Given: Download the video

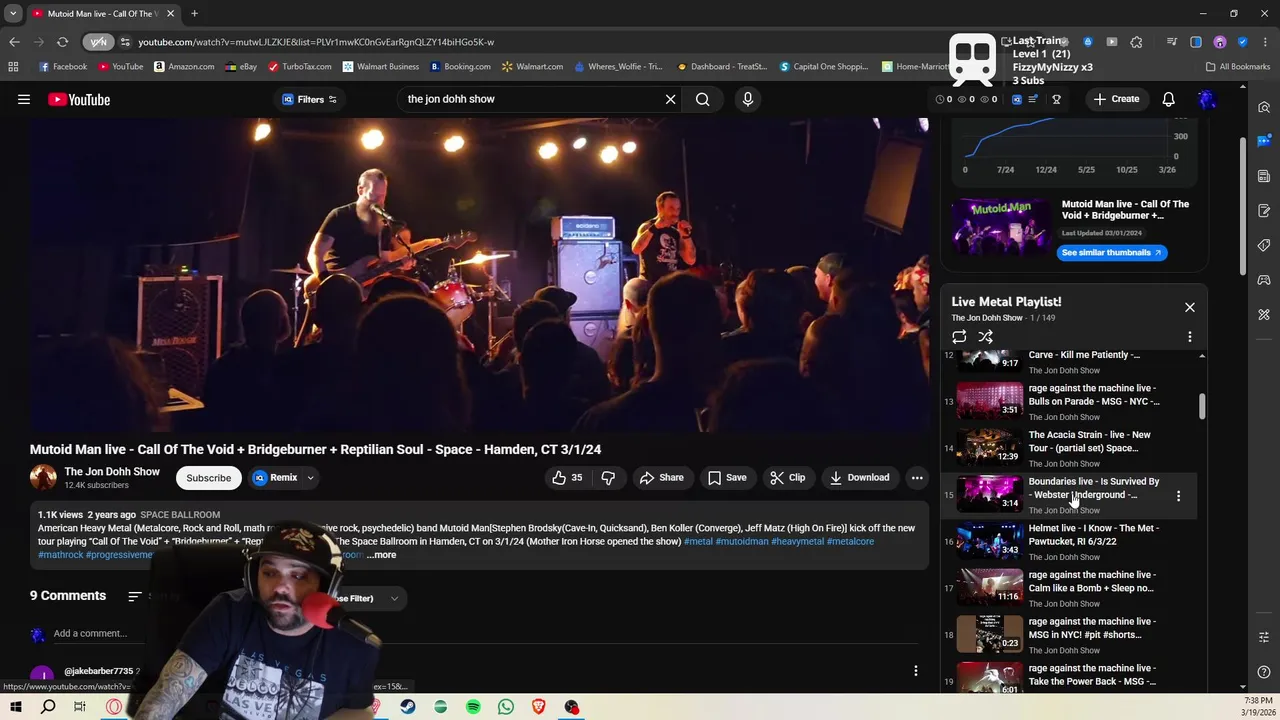Looking at the screenshot, I should 859,478.
